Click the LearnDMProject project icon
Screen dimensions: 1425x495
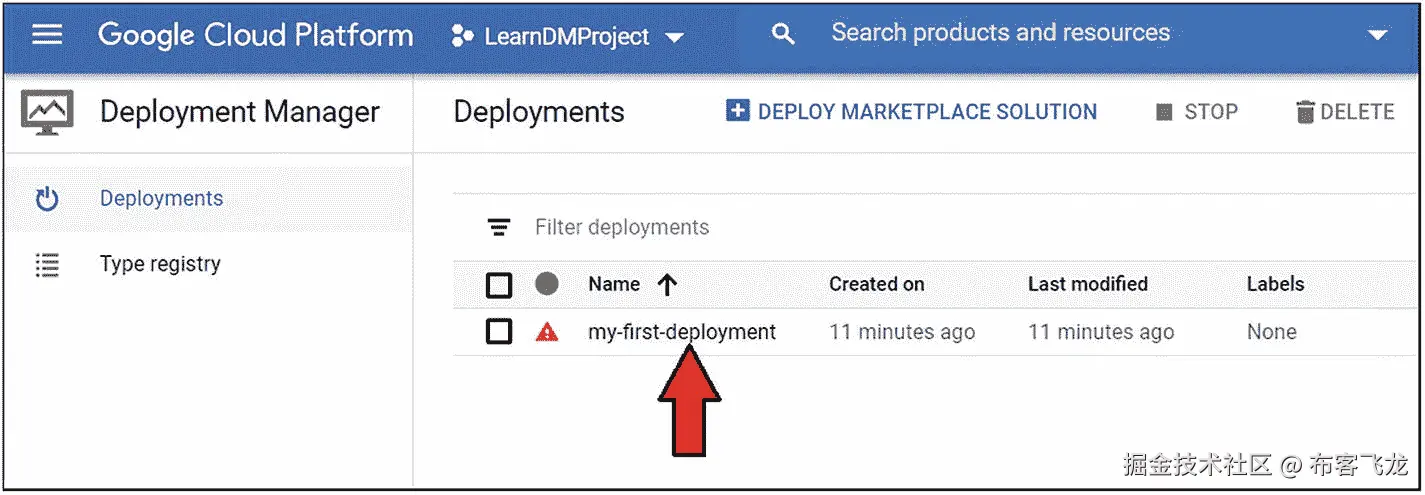(462, 37)
